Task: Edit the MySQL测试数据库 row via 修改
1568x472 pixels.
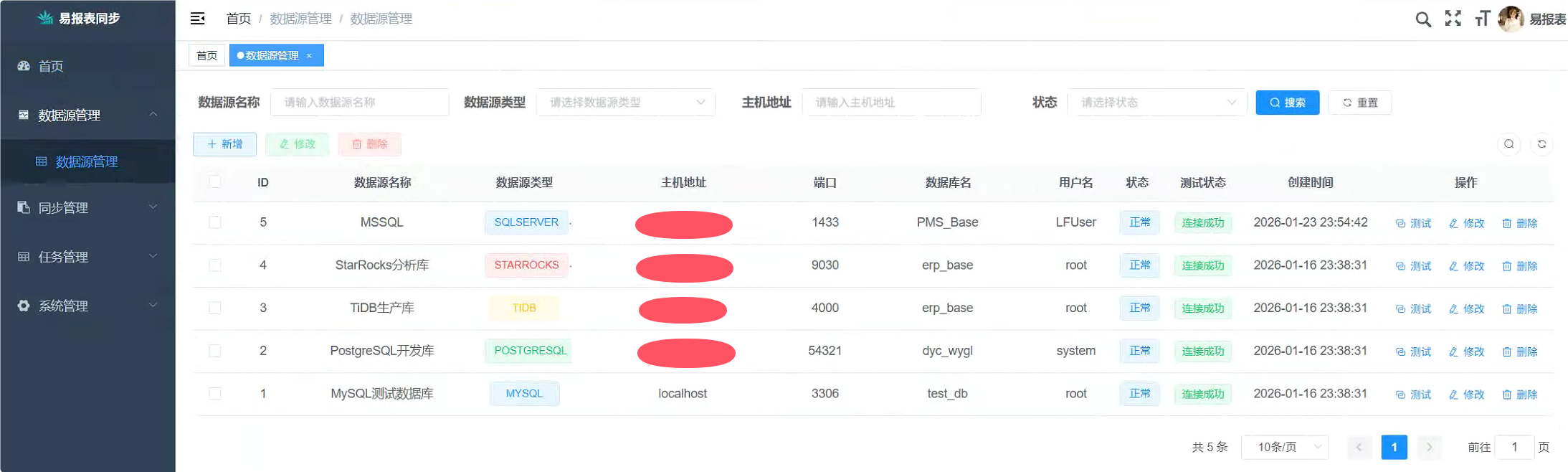Action: [x=1466, y=395]
